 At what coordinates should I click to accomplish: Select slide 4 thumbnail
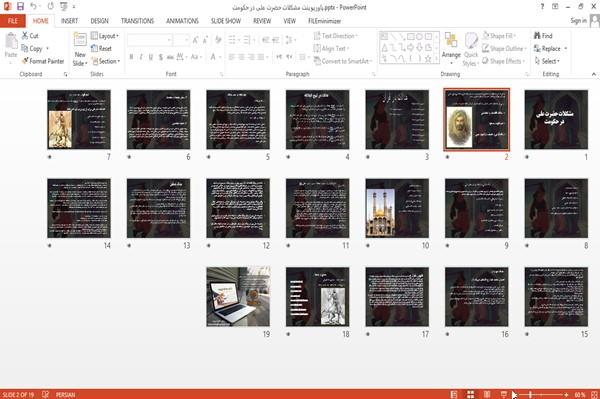point(318,119)
